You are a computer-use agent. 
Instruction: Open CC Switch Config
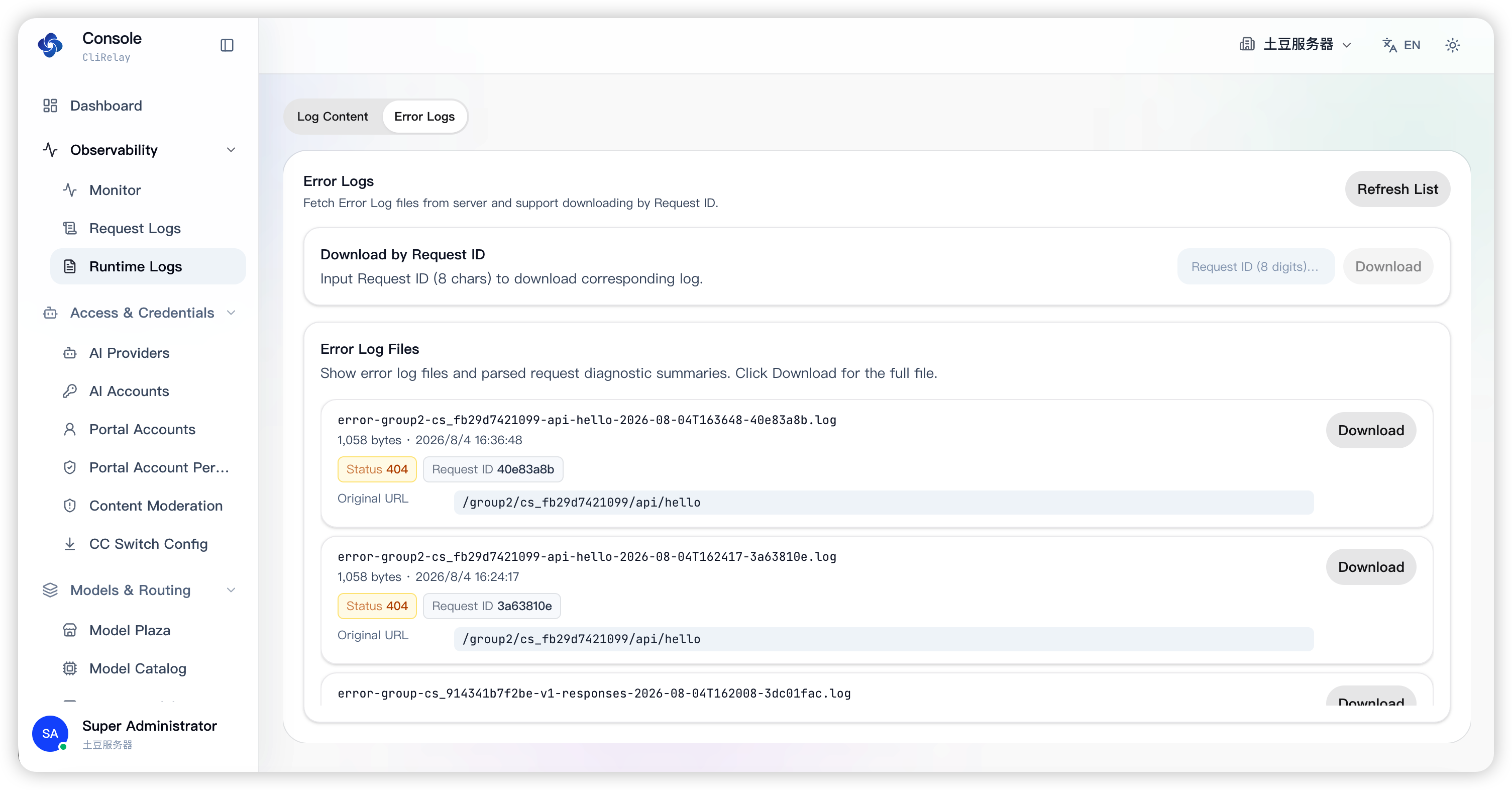[x=148, y=544]
